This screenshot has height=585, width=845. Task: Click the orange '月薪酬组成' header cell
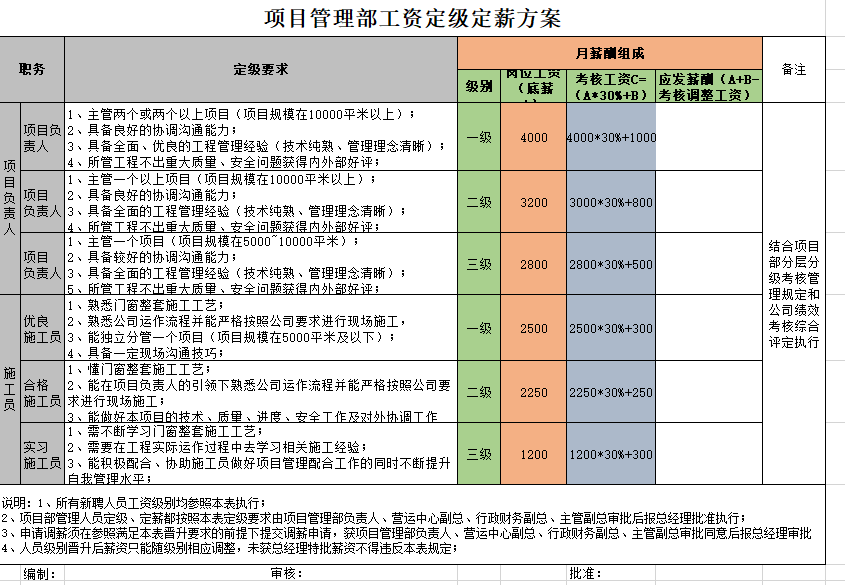click(609, 53)
